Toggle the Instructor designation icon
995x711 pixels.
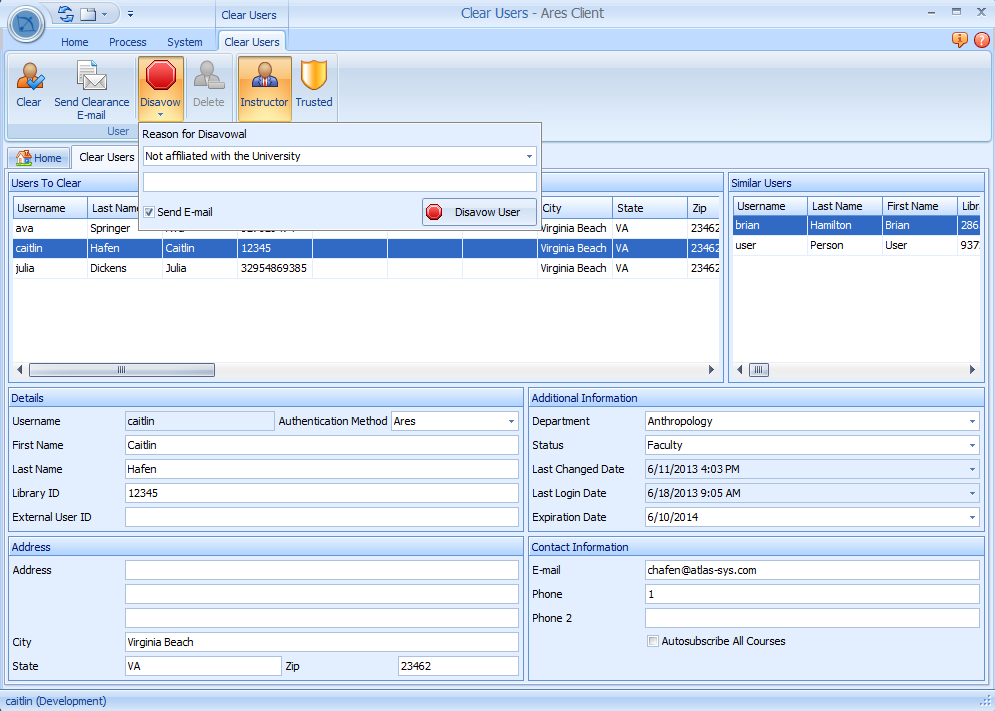[x=263, y=88]
